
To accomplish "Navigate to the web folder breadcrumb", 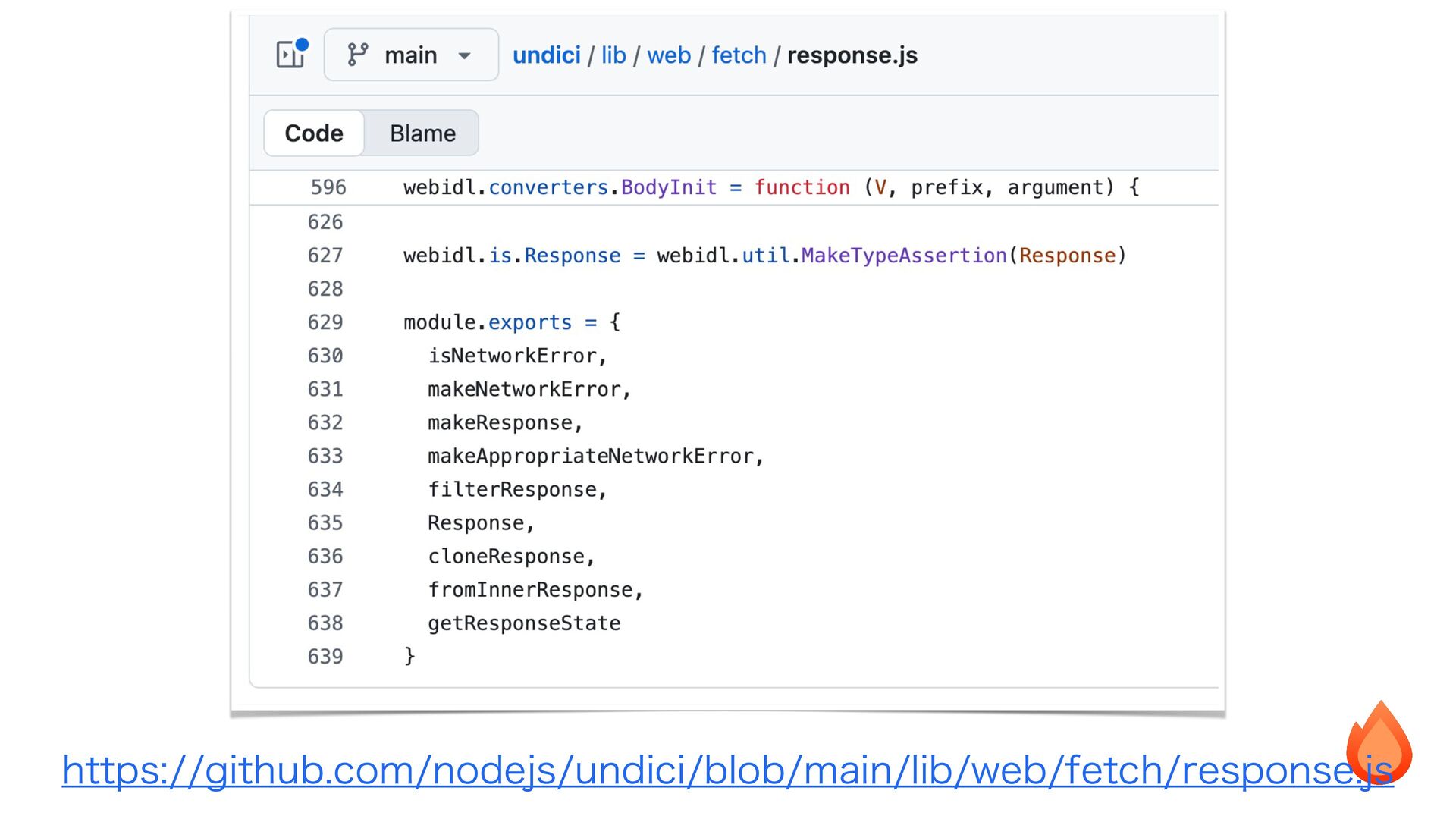I will (668, 55).
